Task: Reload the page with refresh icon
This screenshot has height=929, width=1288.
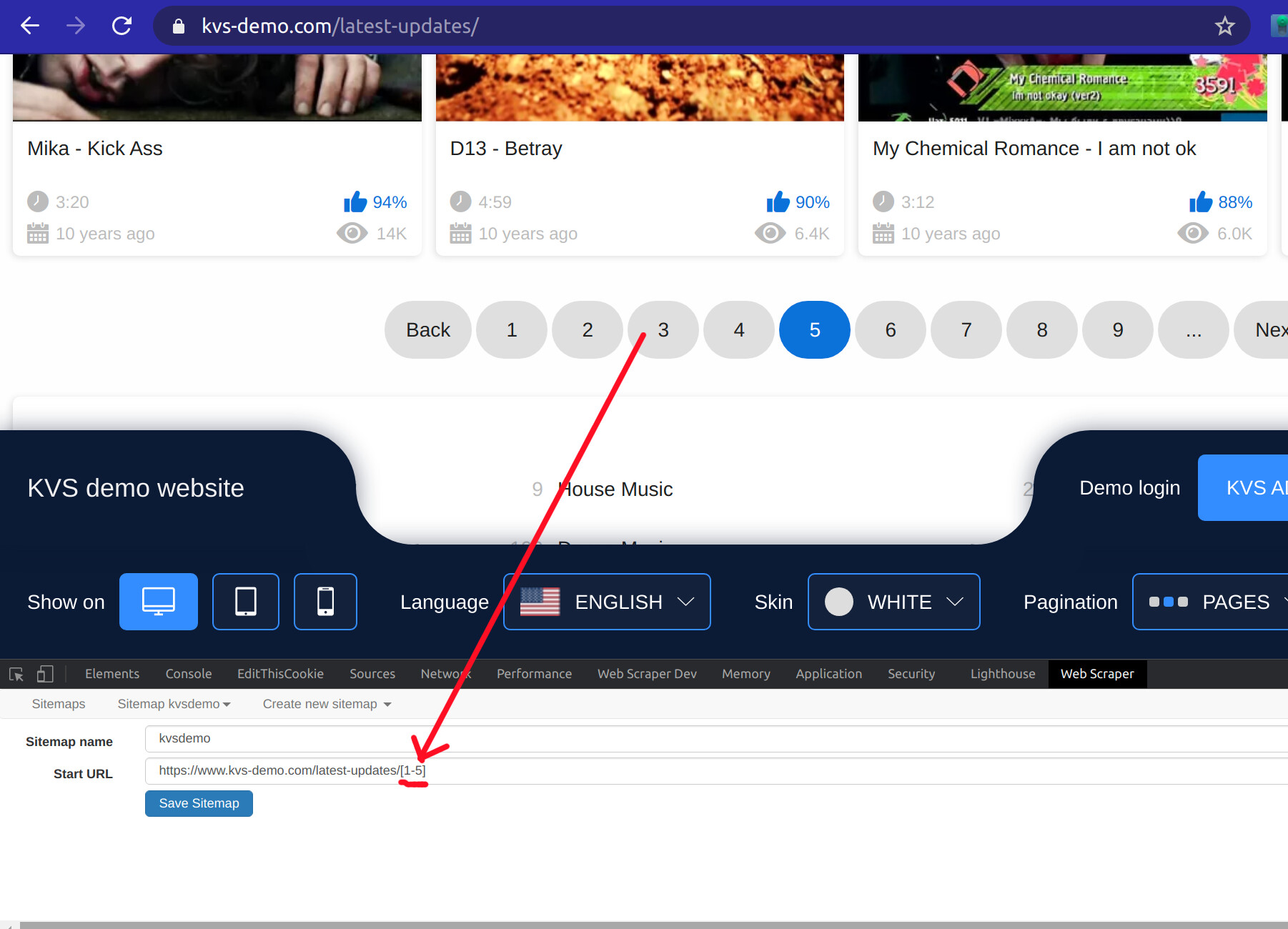Action: [x=122, y=26]
